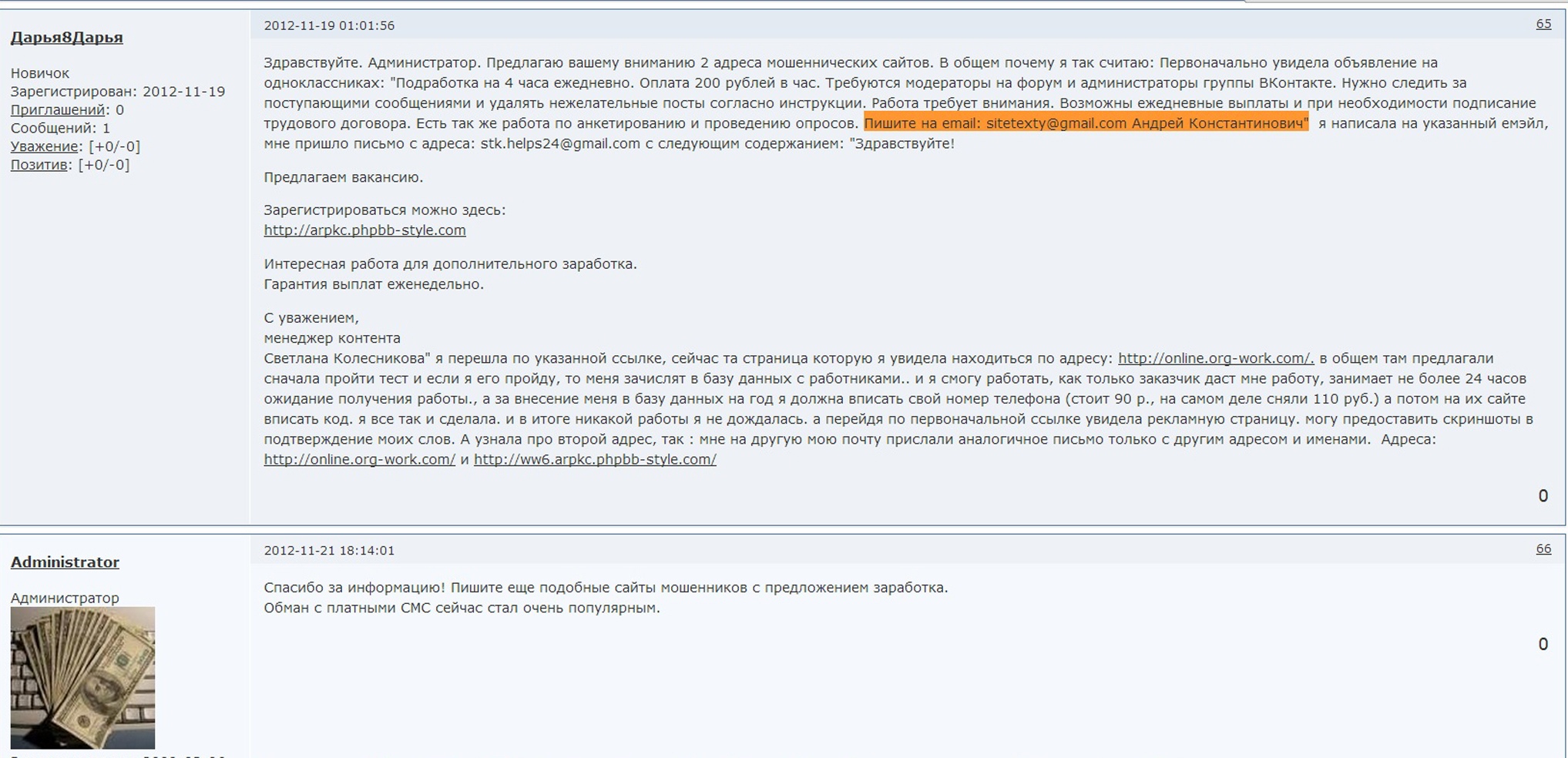Click the 2012-11-21 18:14:01 post timestamp
The image size is (1568, 758).
329,550
